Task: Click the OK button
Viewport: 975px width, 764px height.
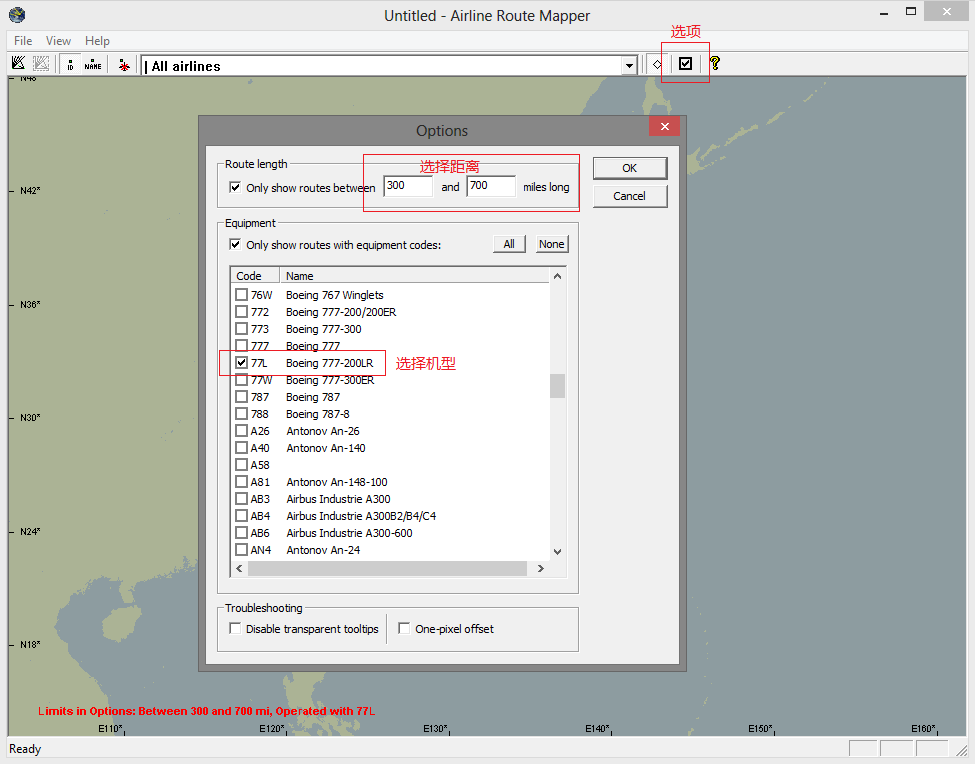Action: click(630, 168)
